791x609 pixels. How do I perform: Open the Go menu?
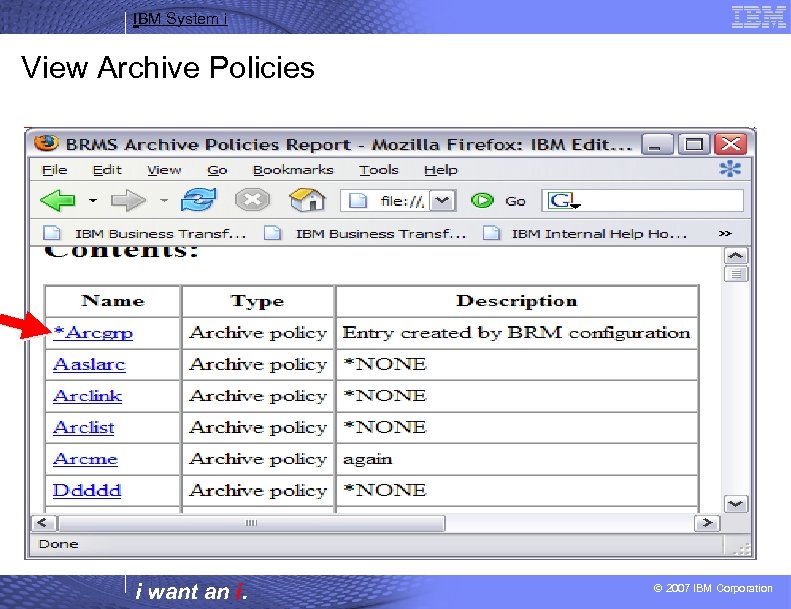click(217, 170)
